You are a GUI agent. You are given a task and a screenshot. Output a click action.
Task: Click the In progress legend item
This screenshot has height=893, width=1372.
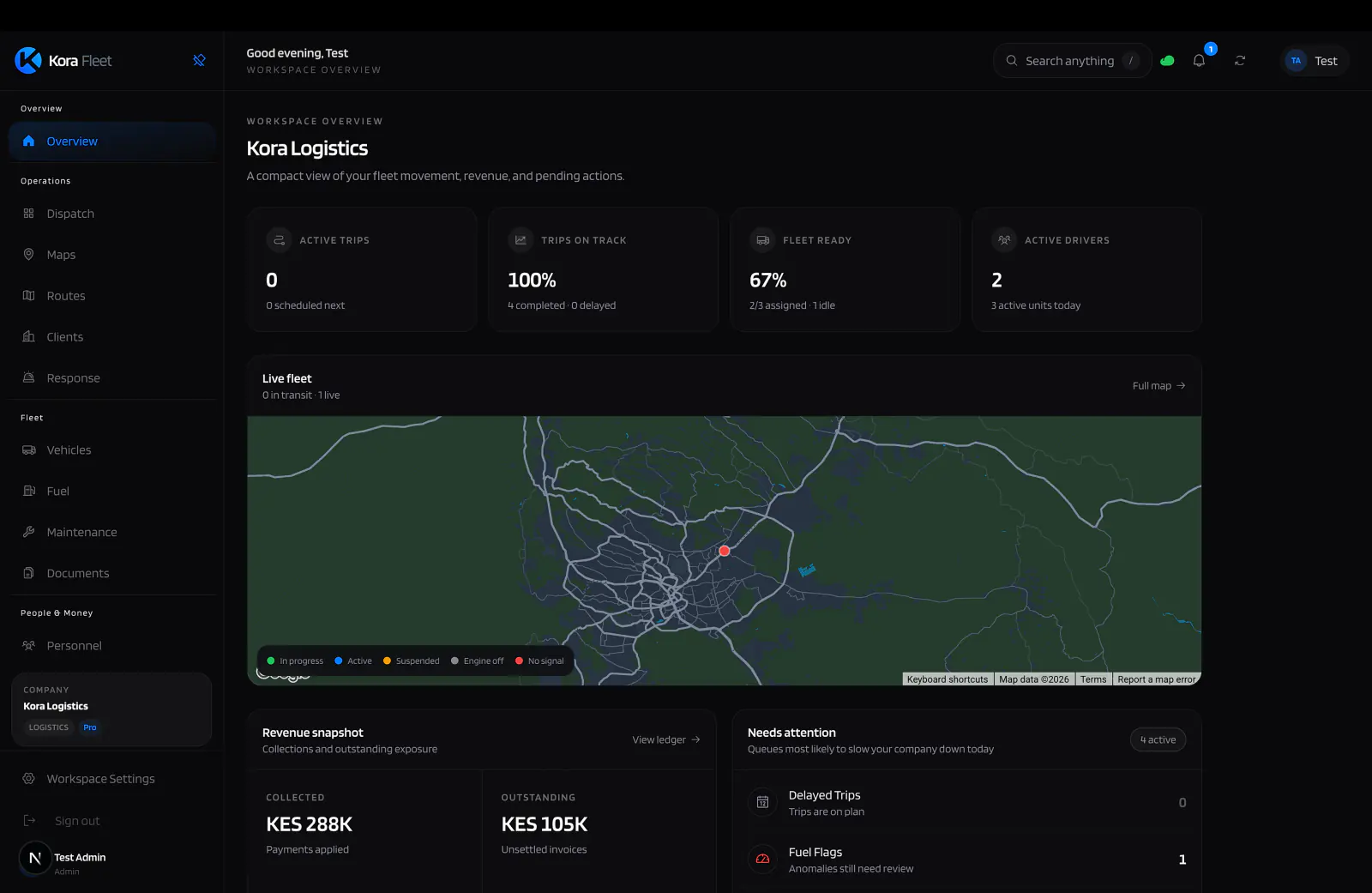[295, 661]
